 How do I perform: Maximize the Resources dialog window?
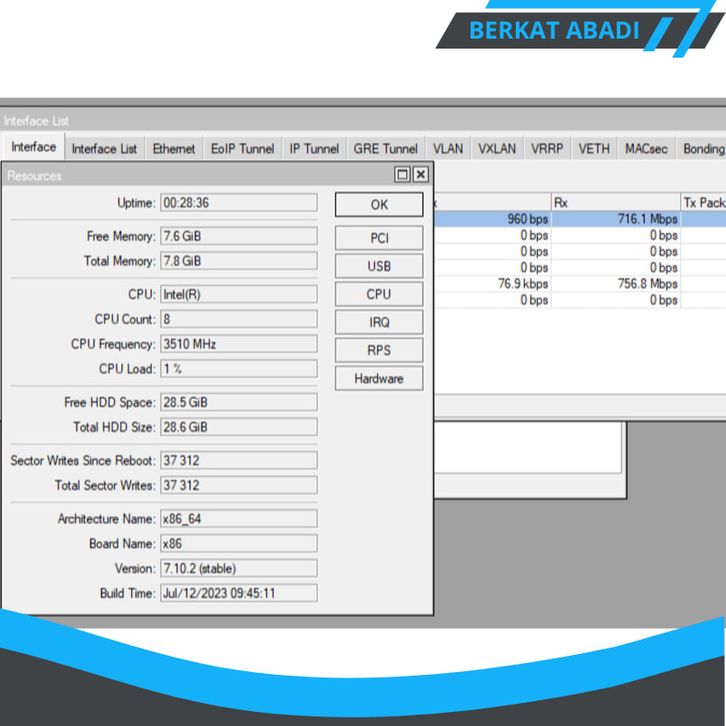404,175
